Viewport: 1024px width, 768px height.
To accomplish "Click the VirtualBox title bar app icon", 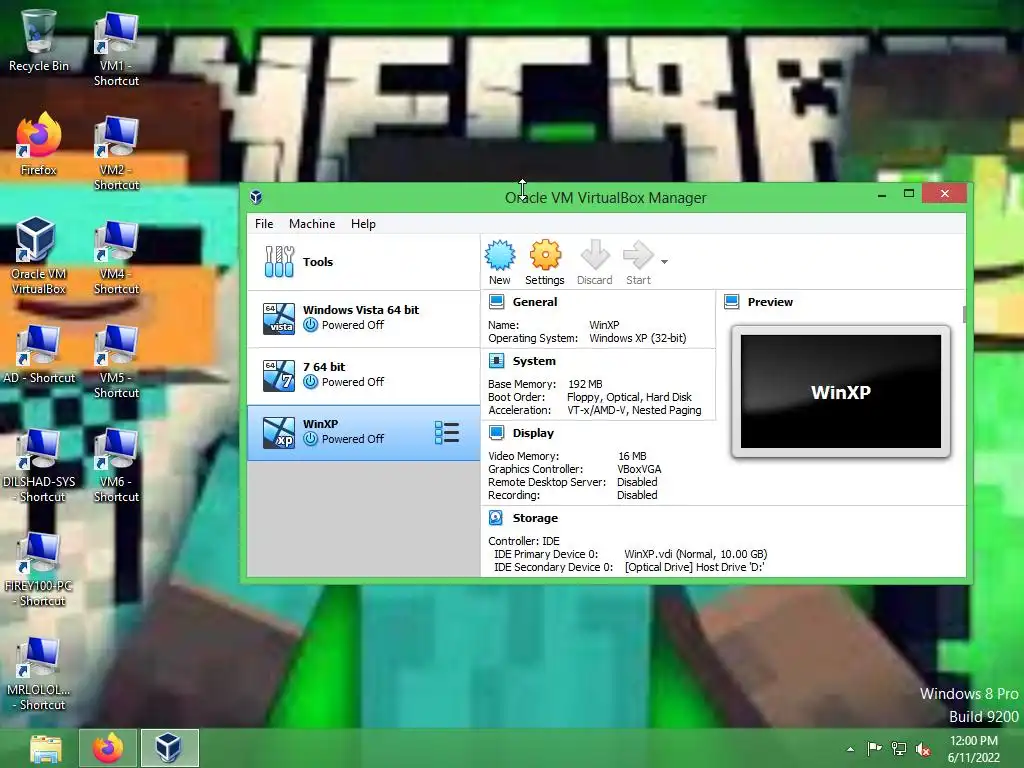I will click(x=256, y=197).
